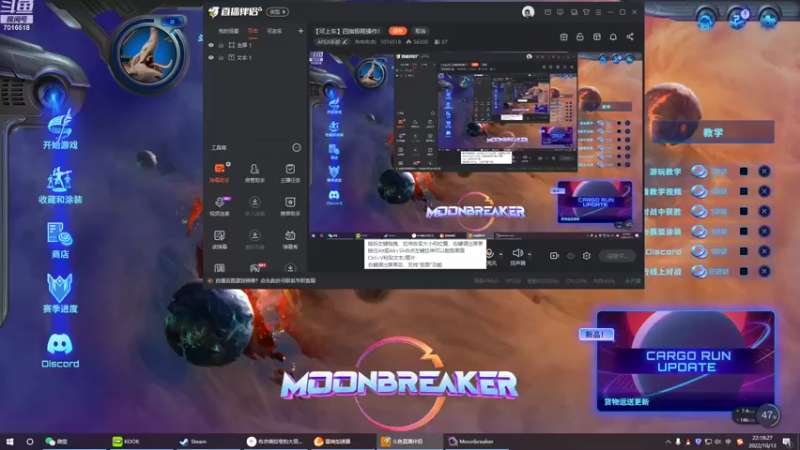
Task: Open the 读弹幕 tool in 直播伴侣
Action: 219,239
